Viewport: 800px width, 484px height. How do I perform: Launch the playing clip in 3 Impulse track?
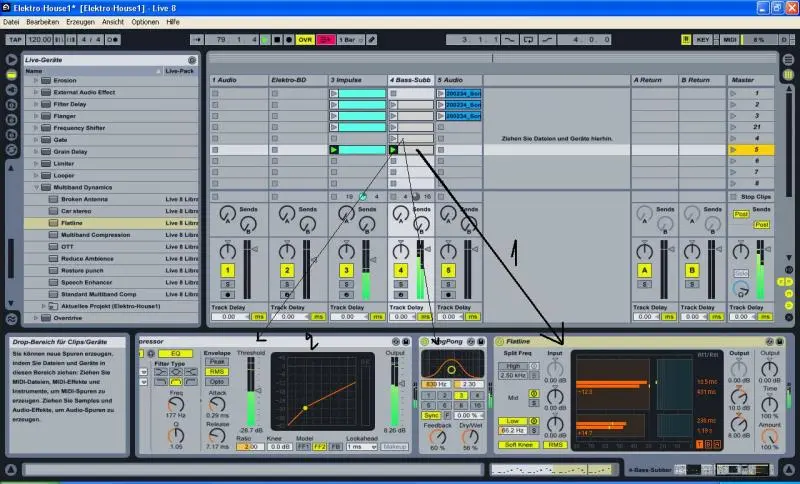pyautogui.click(x=335, y=150)
